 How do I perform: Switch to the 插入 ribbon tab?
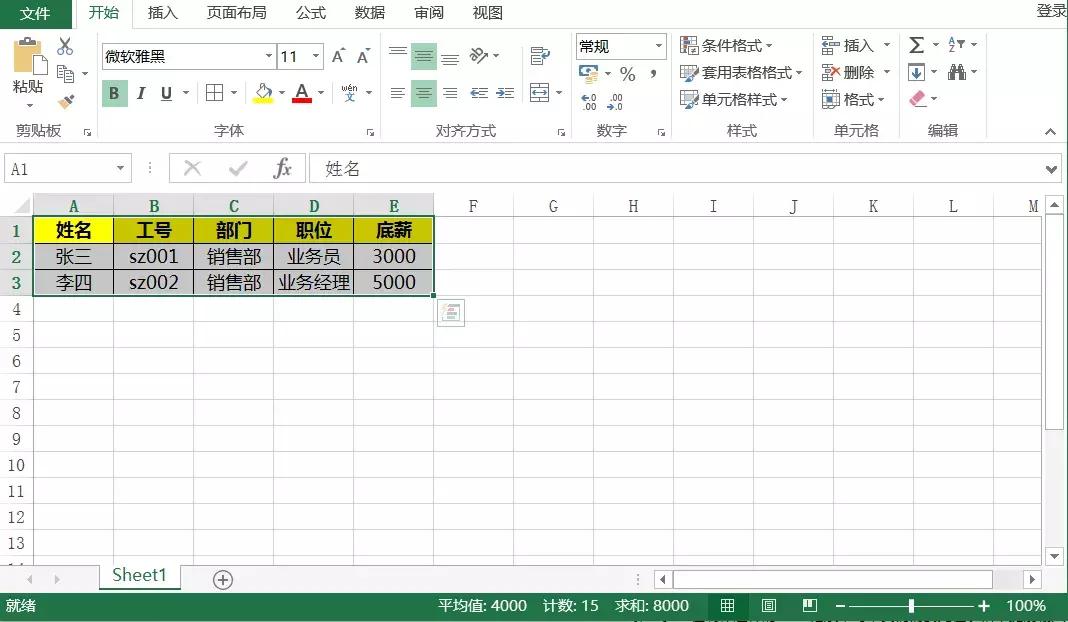[x=163, y=13]
